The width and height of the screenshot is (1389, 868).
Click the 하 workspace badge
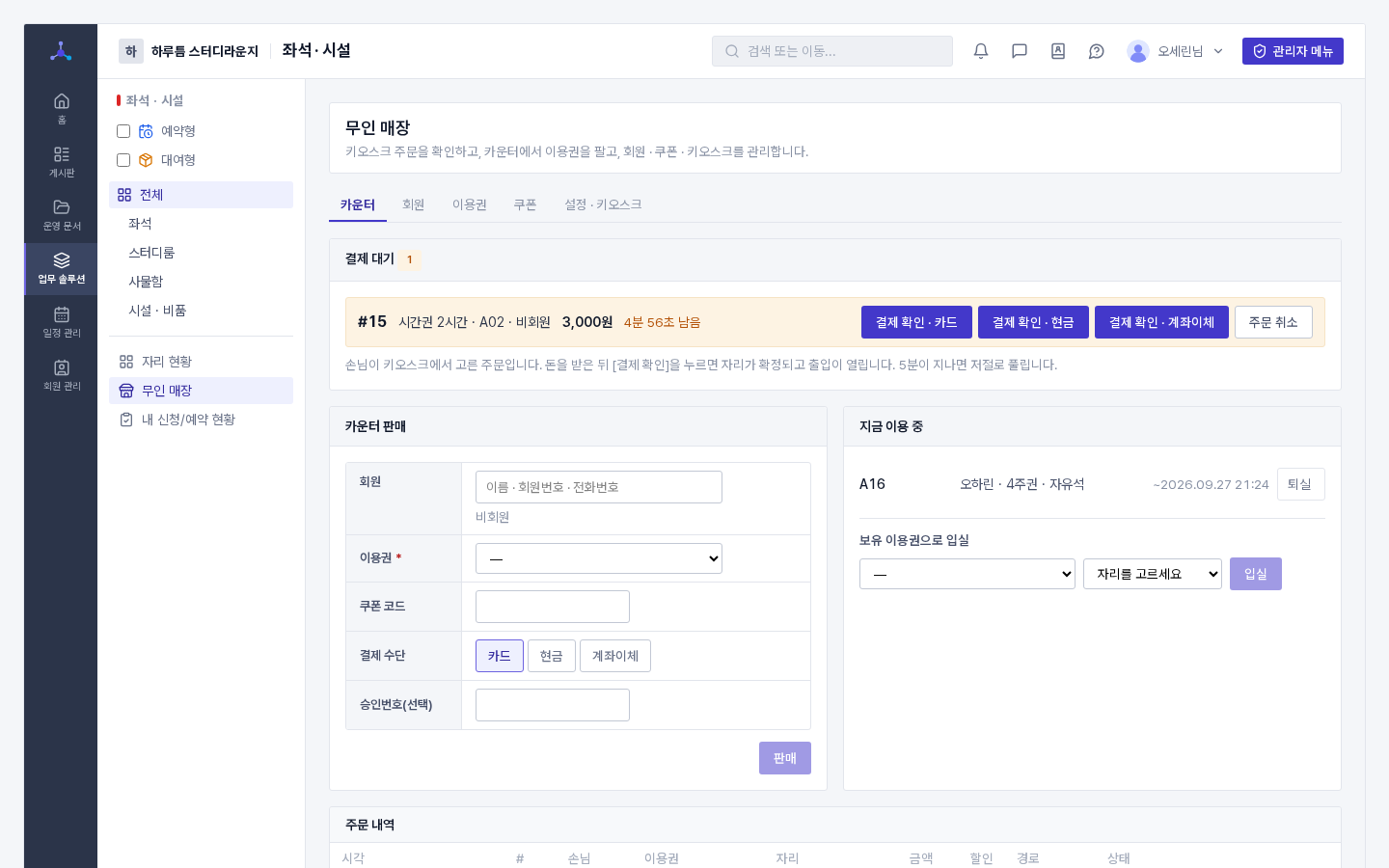coord(131,51)
